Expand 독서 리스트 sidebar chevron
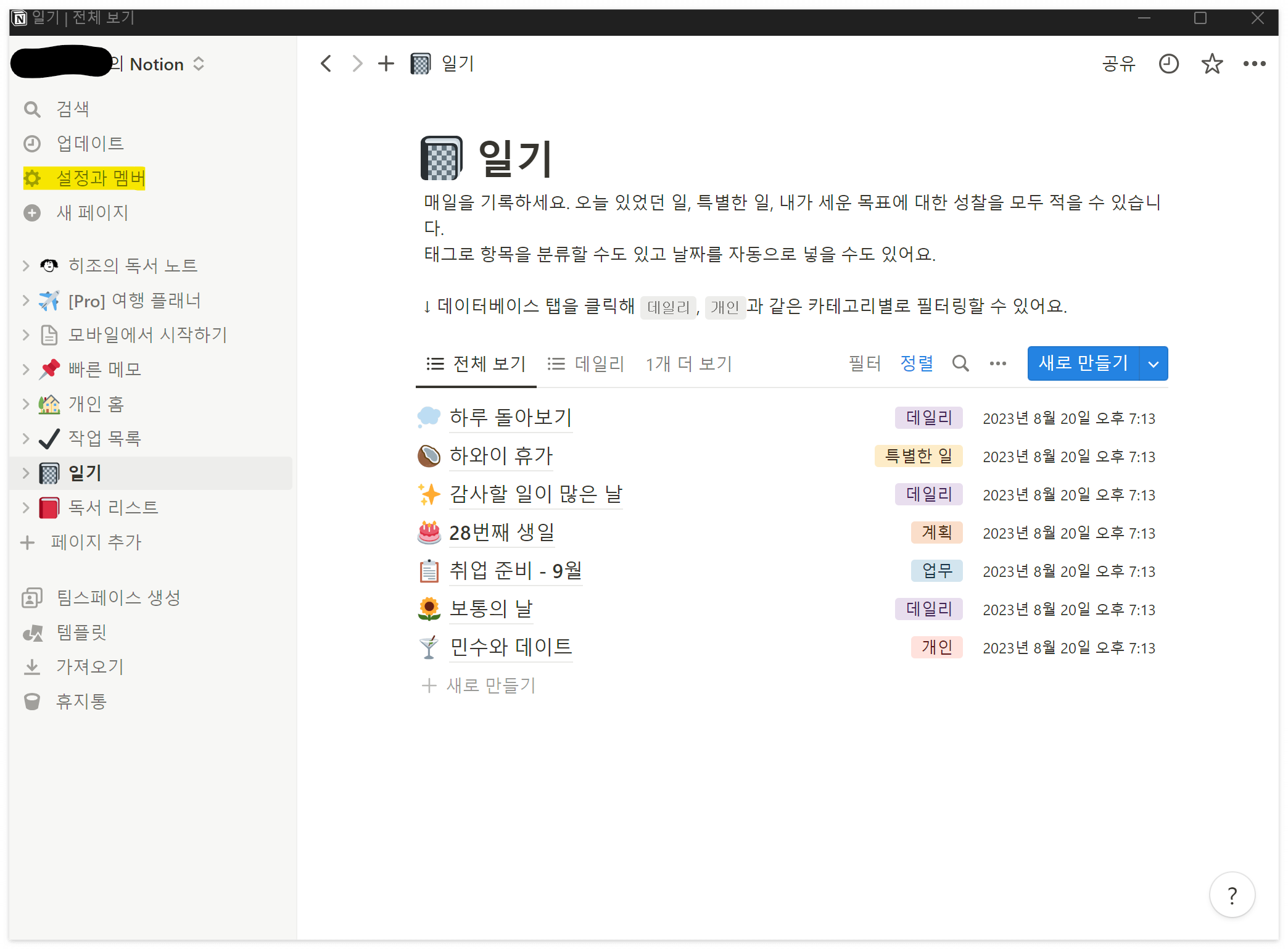The image size is (1288, 949). (26, 508)
